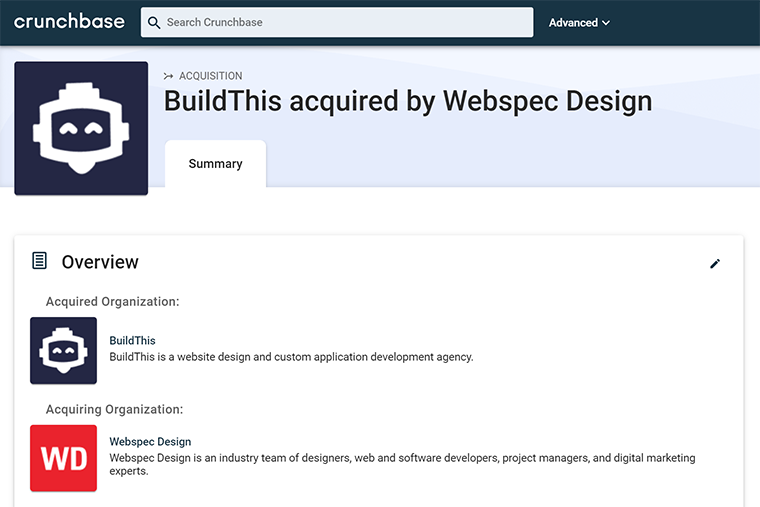Image resolution: width=760 pixels, height=507 pixels.
Task: Click the ACQUISITION label text
Action: [210, 76]
